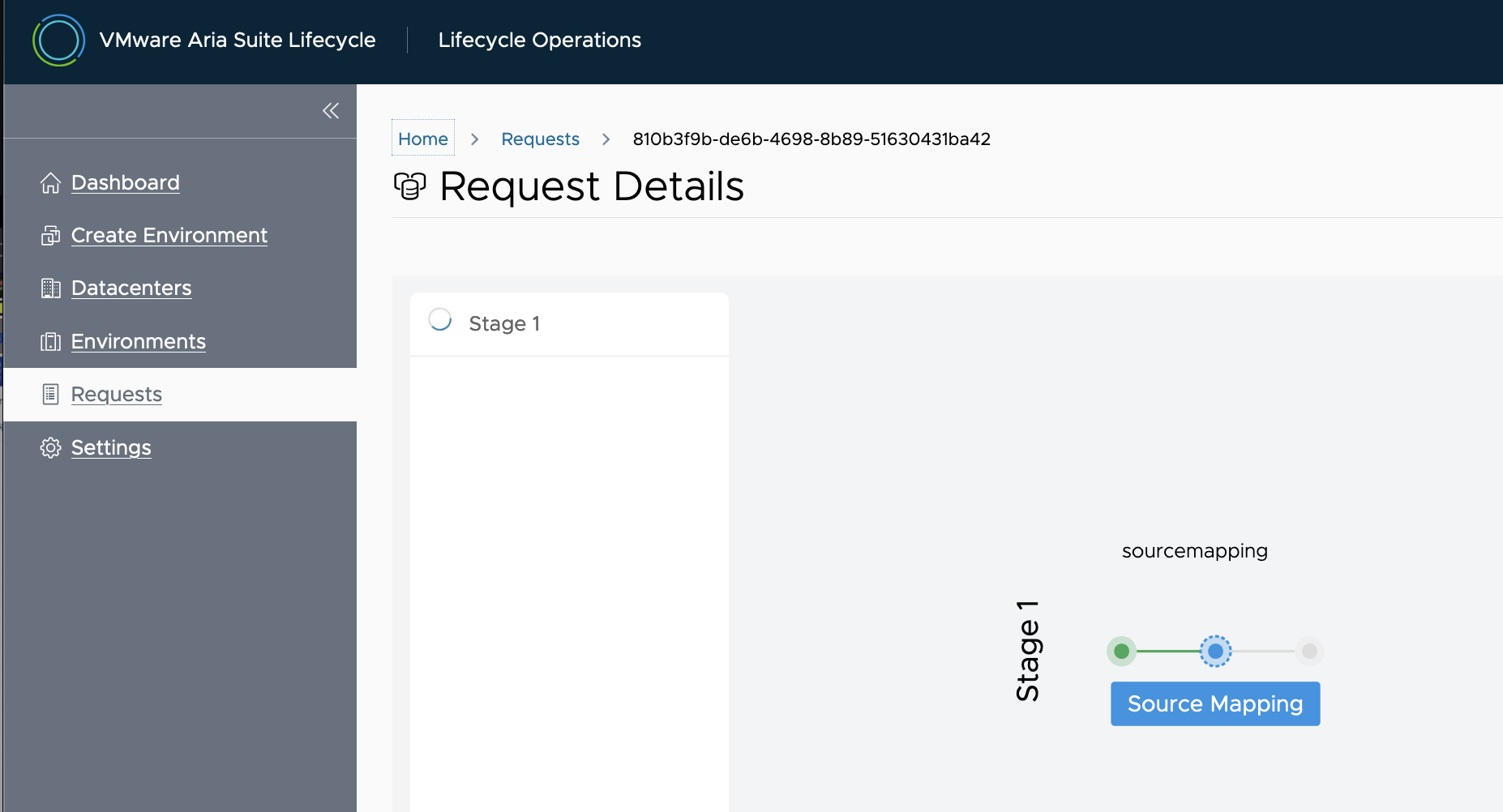The image size is (1503, 812).
Task: Switch to the Requests sidebar entry
Action: [x=116, y=394]
